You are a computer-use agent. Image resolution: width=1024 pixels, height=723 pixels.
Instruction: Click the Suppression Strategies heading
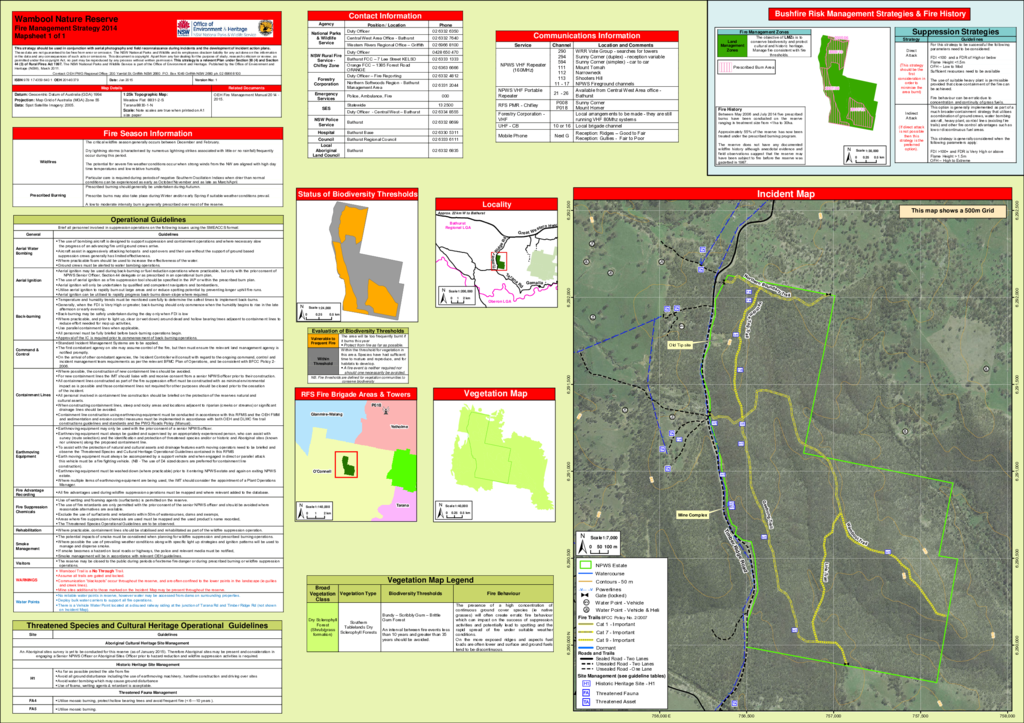(955, 31)
